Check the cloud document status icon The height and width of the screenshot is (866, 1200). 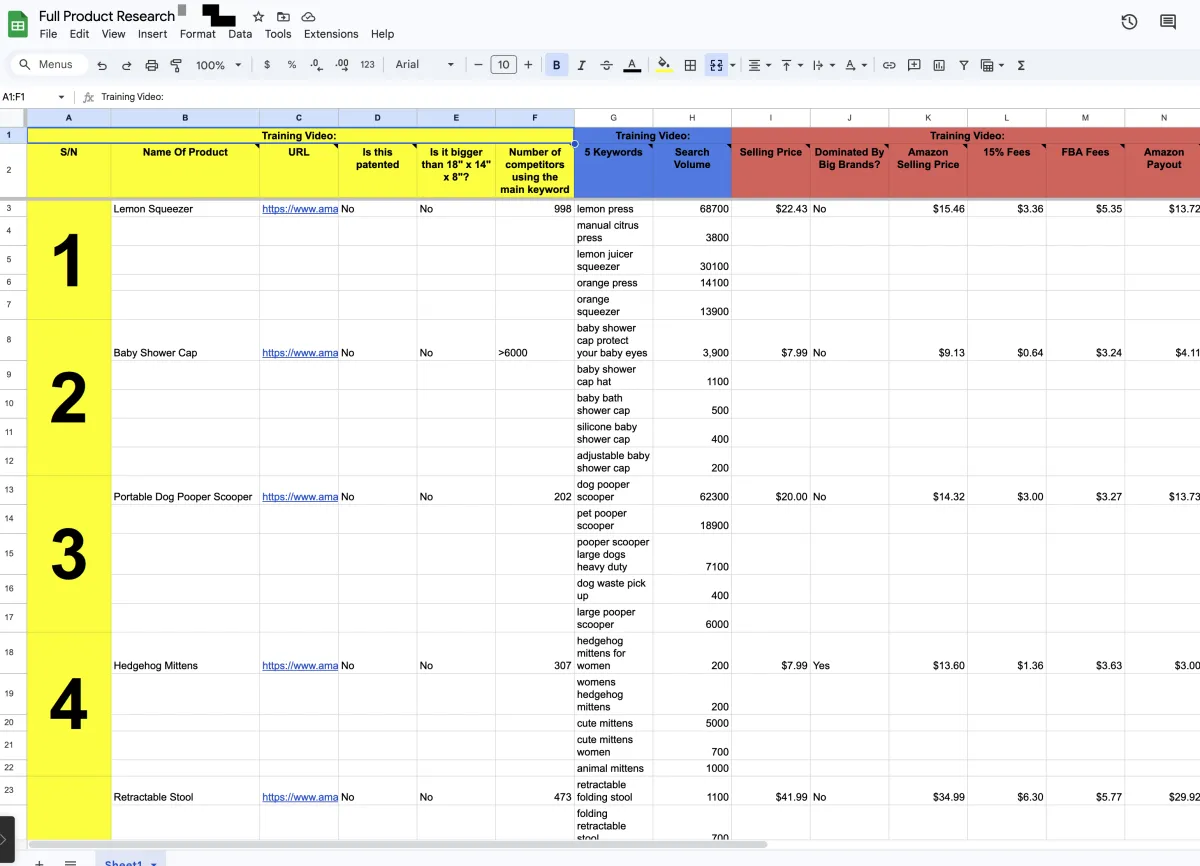[x=309, y=17]
